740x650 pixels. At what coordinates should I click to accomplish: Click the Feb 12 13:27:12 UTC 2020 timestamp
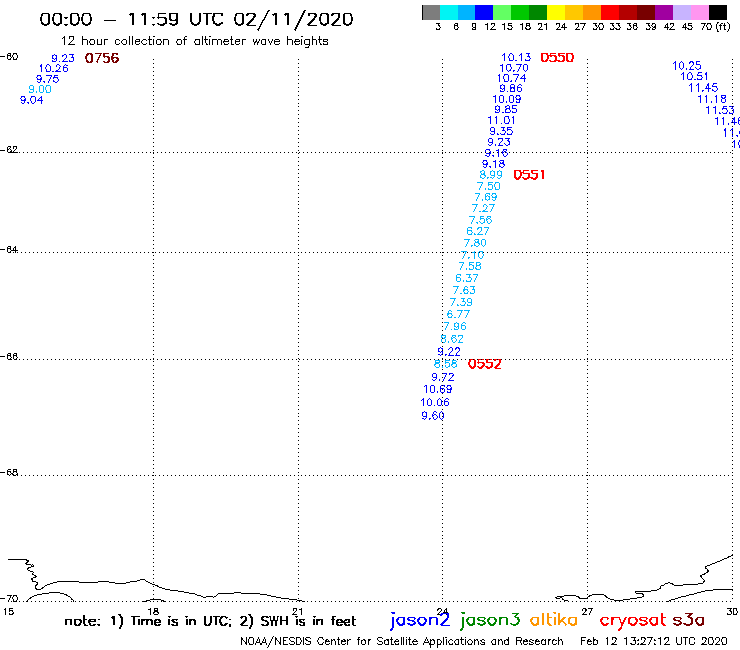point(654,641)
